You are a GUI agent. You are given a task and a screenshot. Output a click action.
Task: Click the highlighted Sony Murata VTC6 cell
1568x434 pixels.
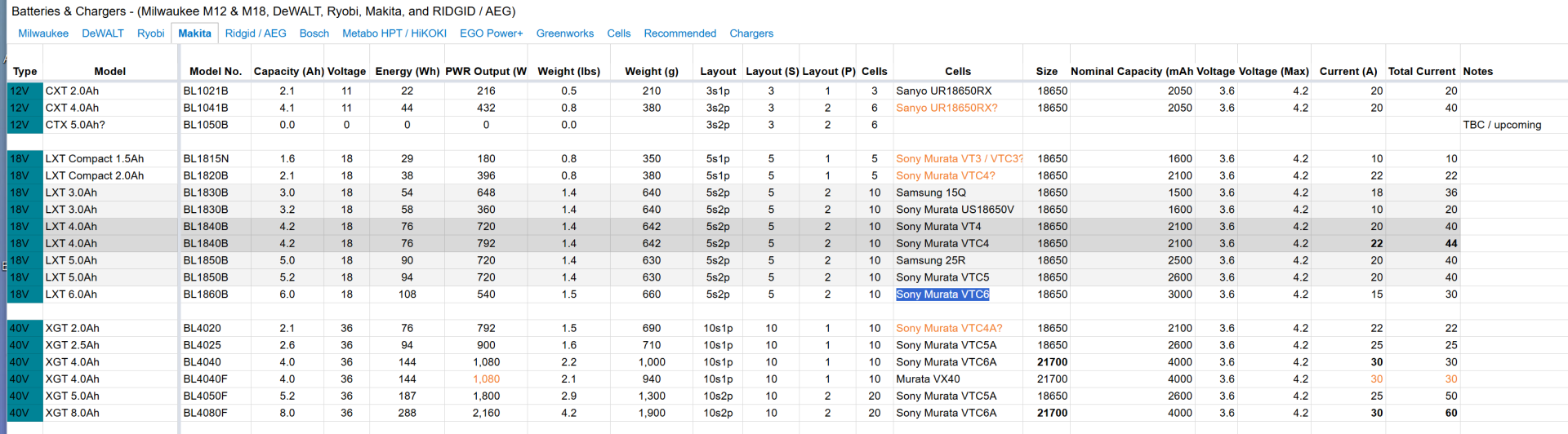click(x=942, y=294)
